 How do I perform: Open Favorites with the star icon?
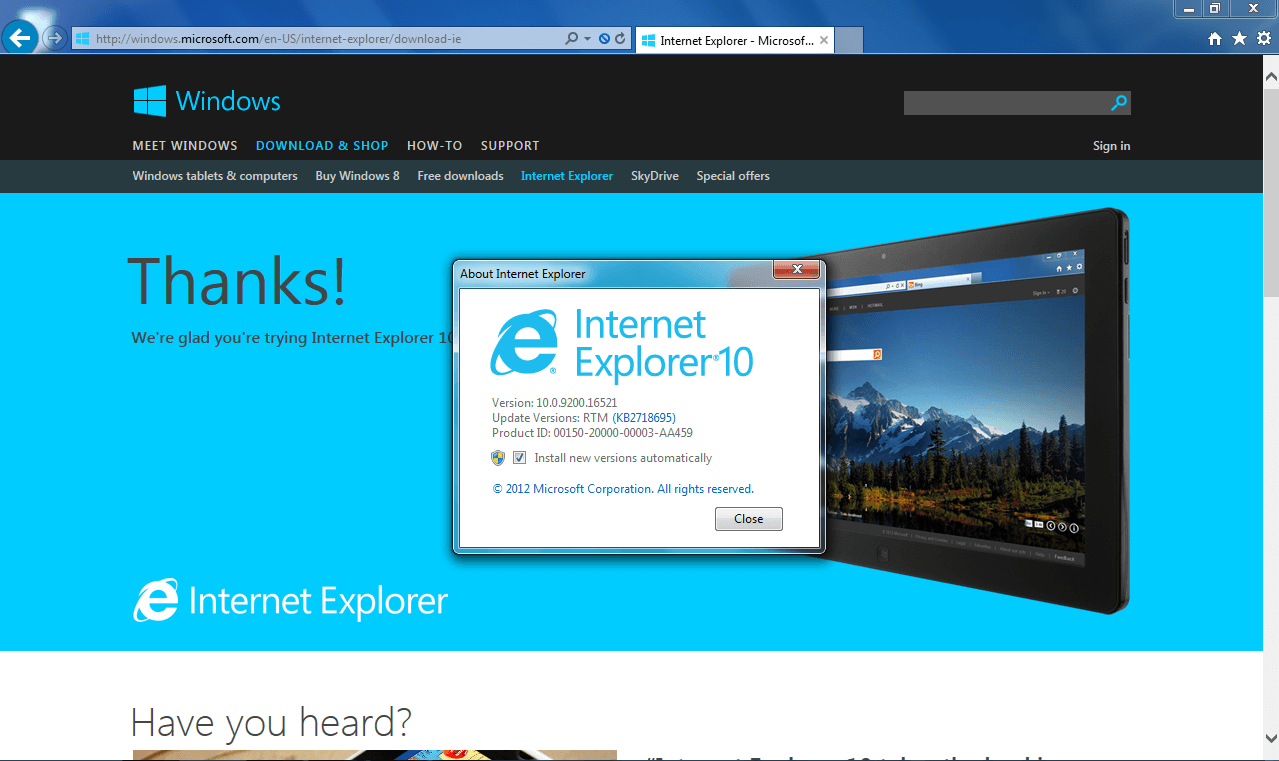(1239, 38)
